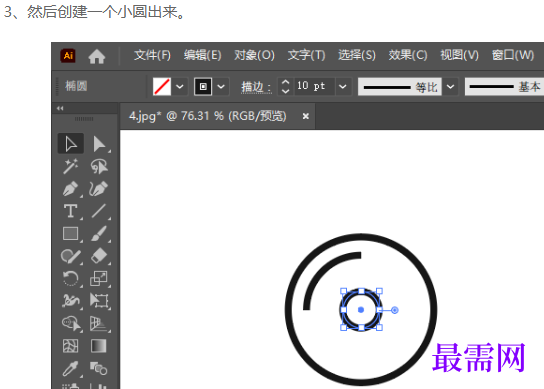Open the 对象(O) menu
Viewport: 544px width, 389px height.
[x=254, y=55]
